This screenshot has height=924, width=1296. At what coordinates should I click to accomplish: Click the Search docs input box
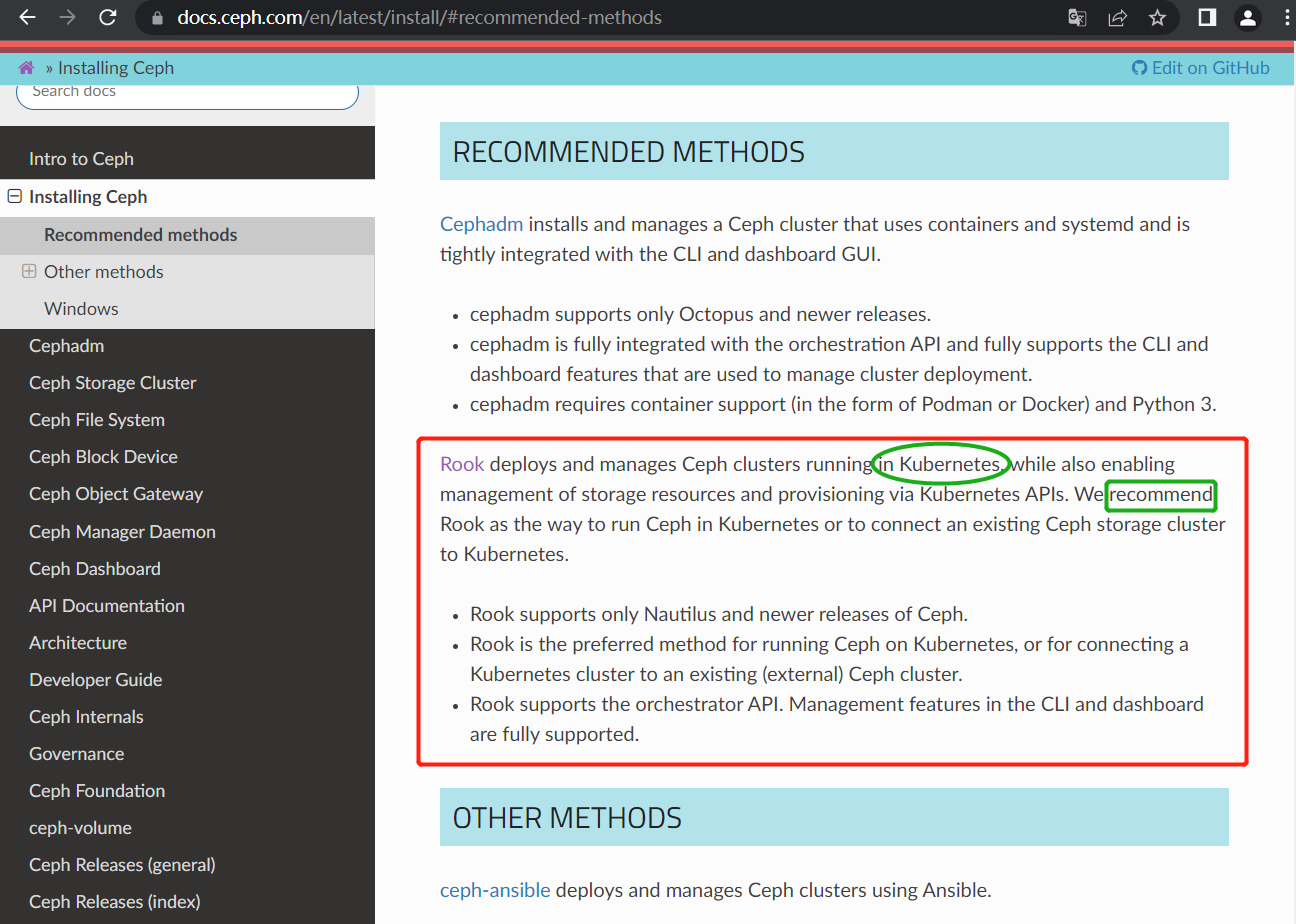tap(187, 92)
